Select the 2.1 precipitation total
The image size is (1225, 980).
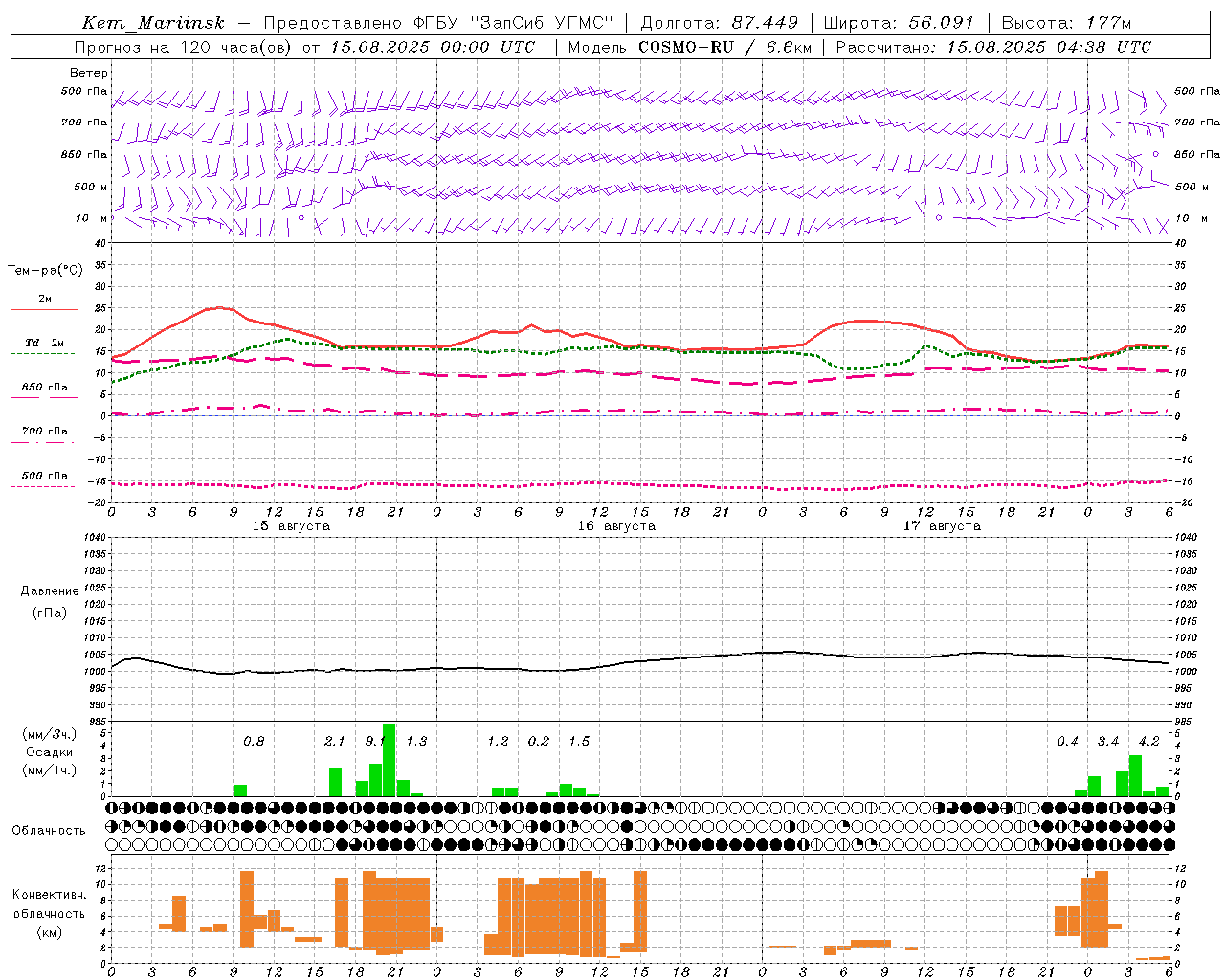coord(334,742)
